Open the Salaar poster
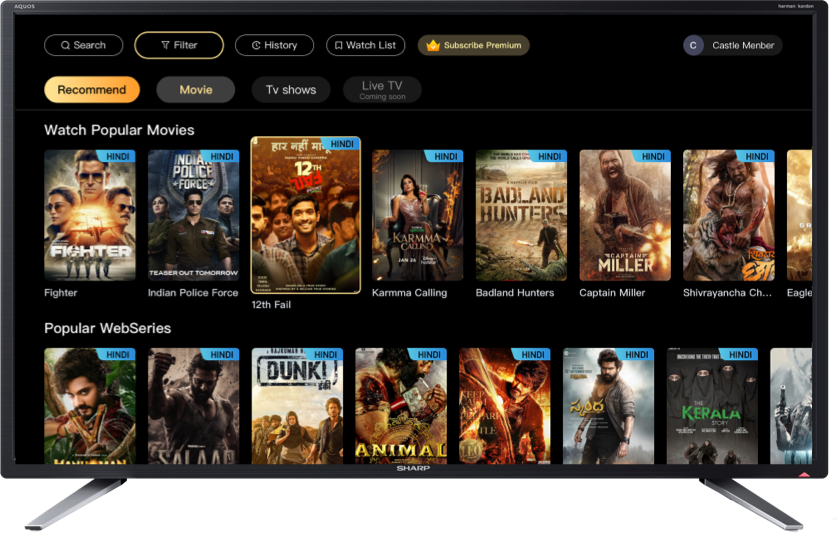840x534 pixels. 193,406
